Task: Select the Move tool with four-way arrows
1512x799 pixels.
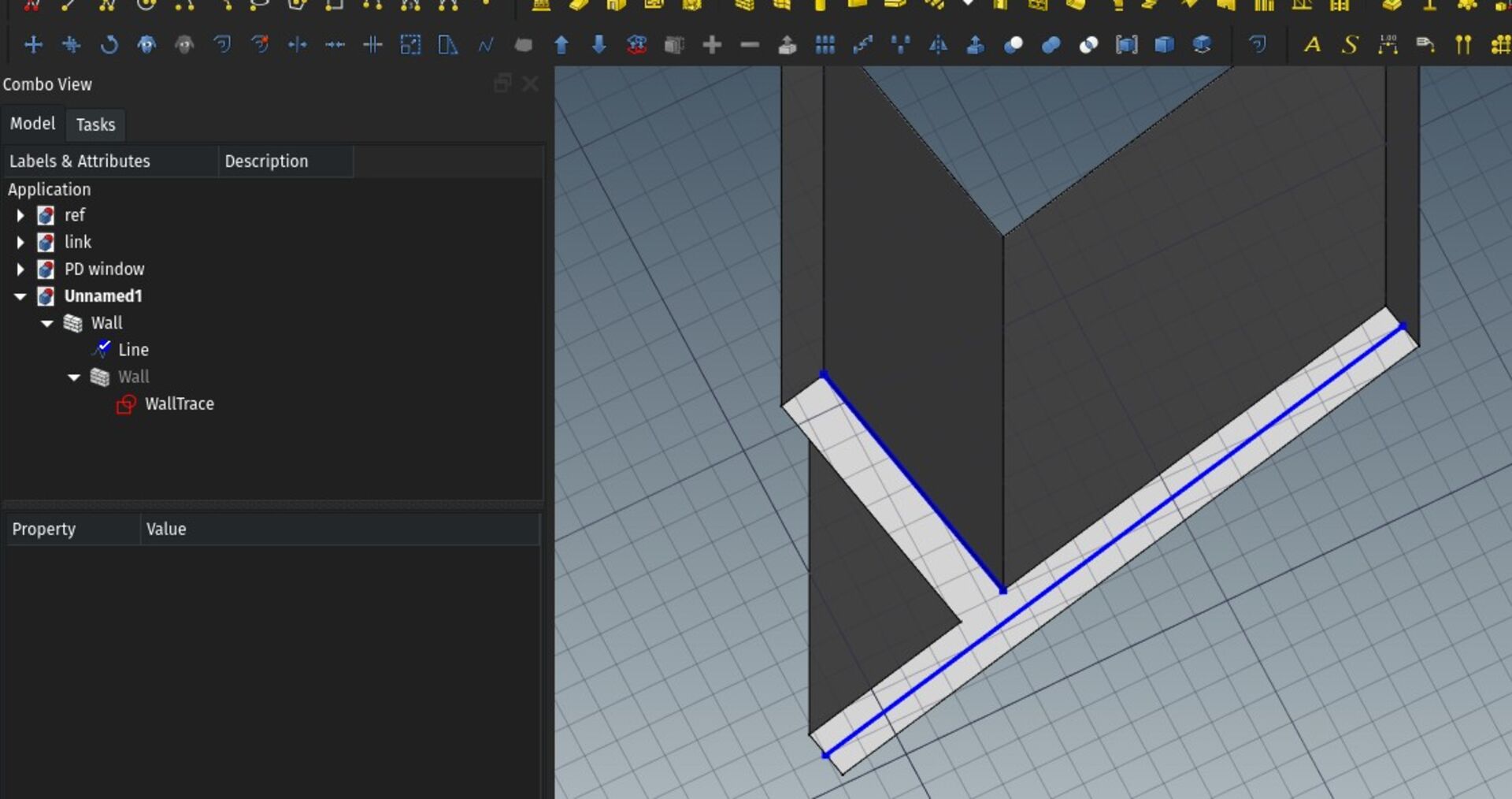Action: pyautogui.click(x=34, y=45)
